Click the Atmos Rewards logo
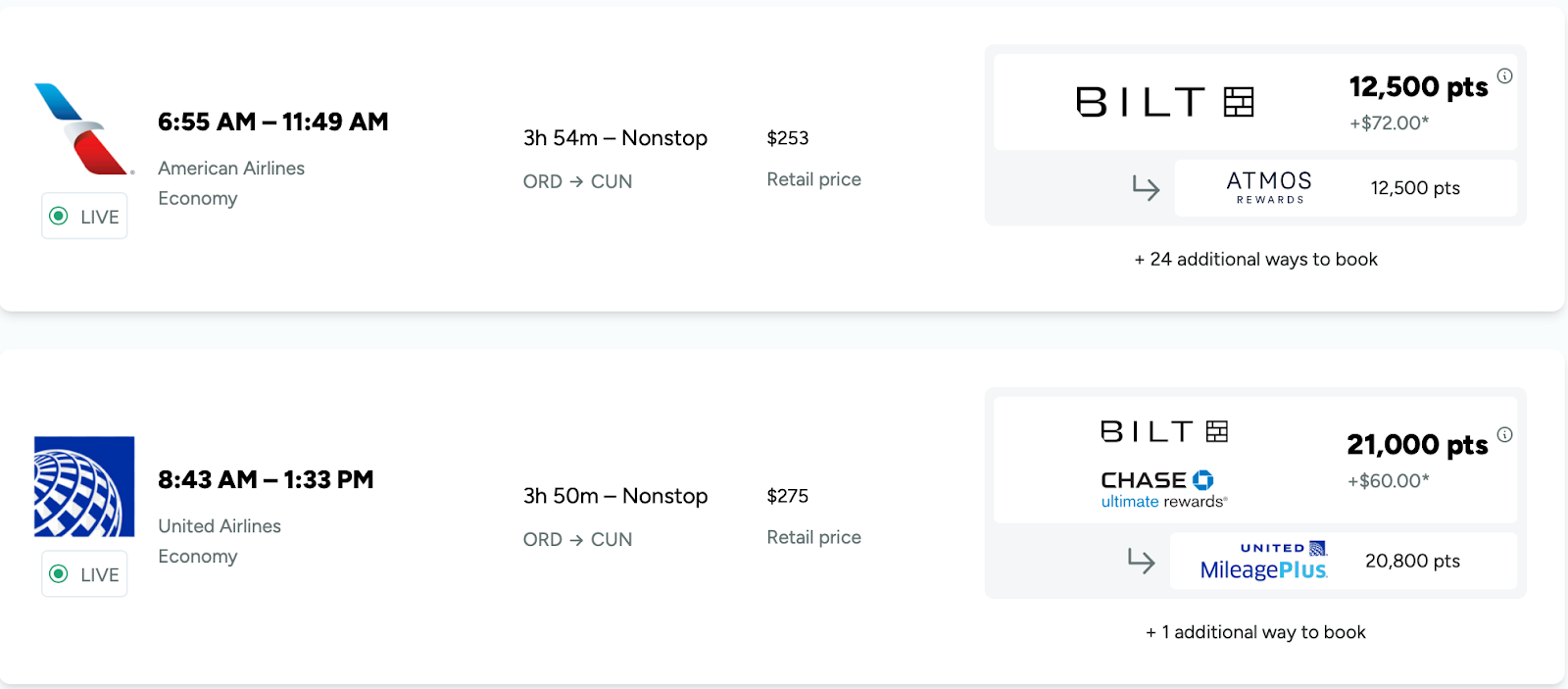The height and width of the screenshot is (689, 1568). [x=1269, y=187]
